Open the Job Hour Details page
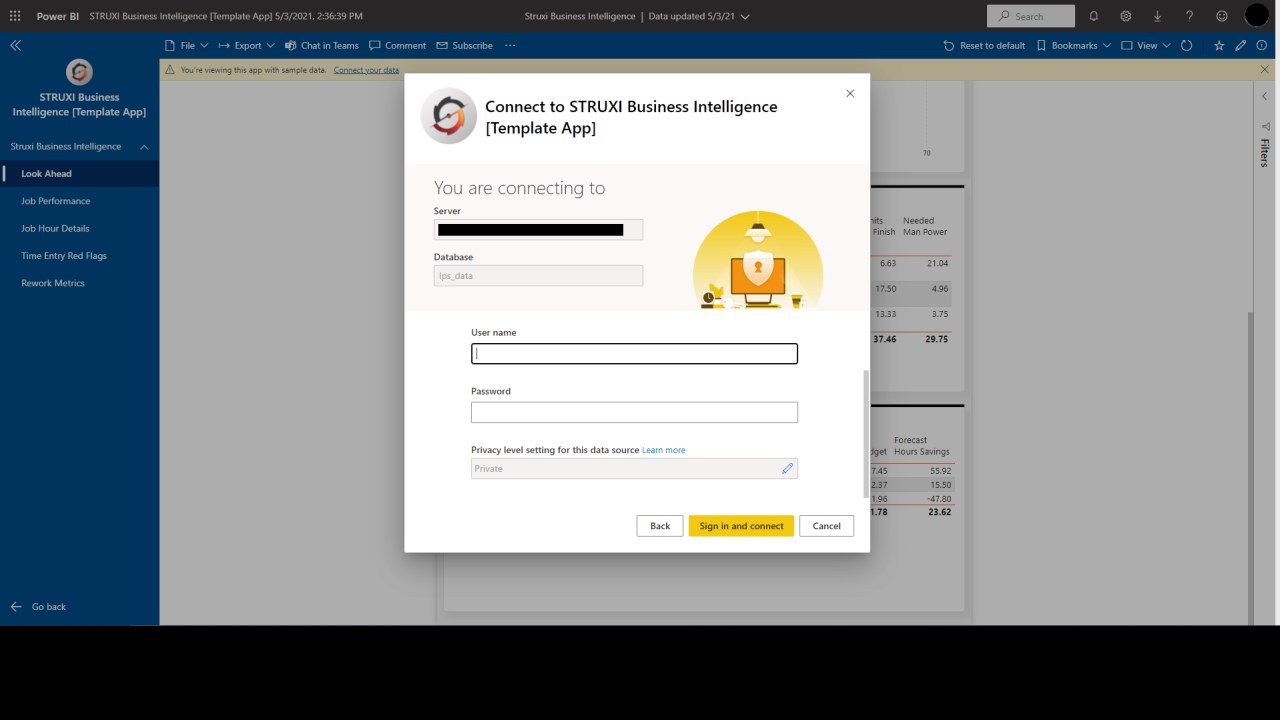The width and height of the screenshot is (1280, 720). pos(80,228)
